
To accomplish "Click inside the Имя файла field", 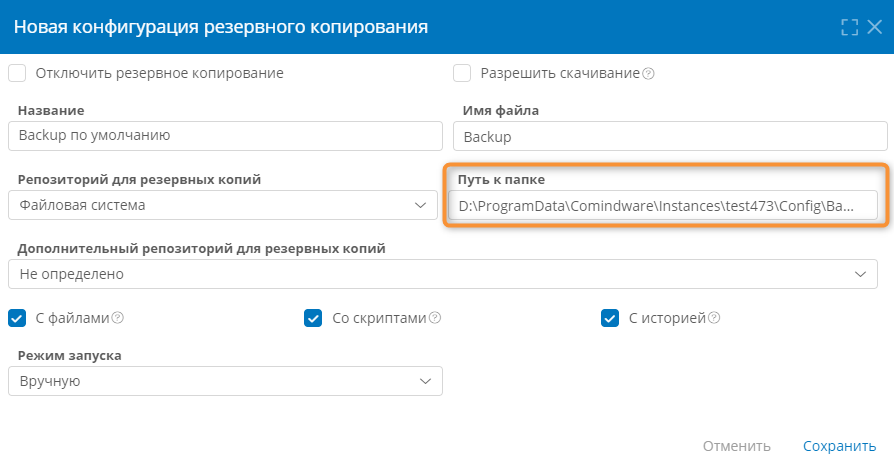I will [670, 136].
